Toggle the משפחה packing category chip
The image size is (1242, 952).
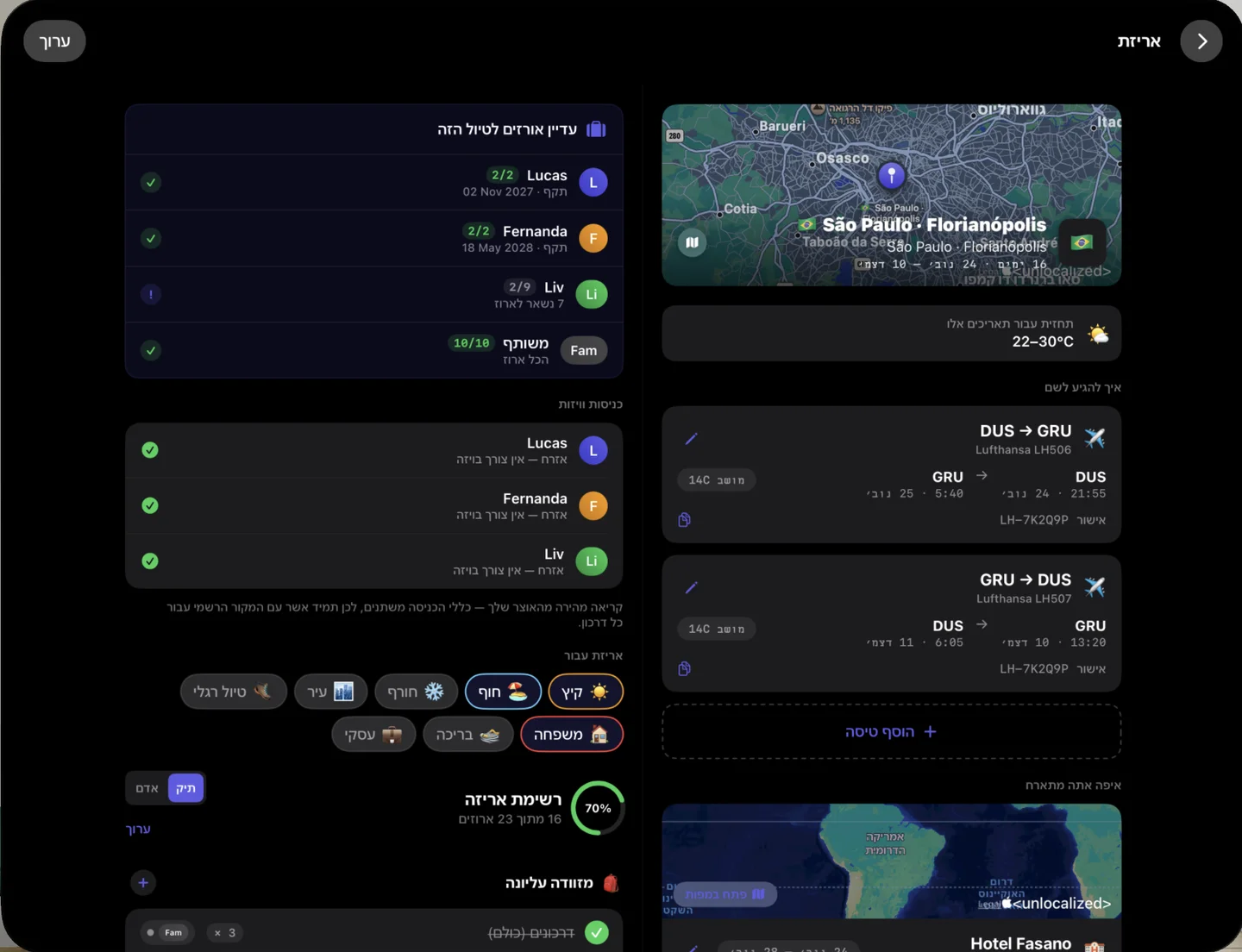click(x=572, y=735)
